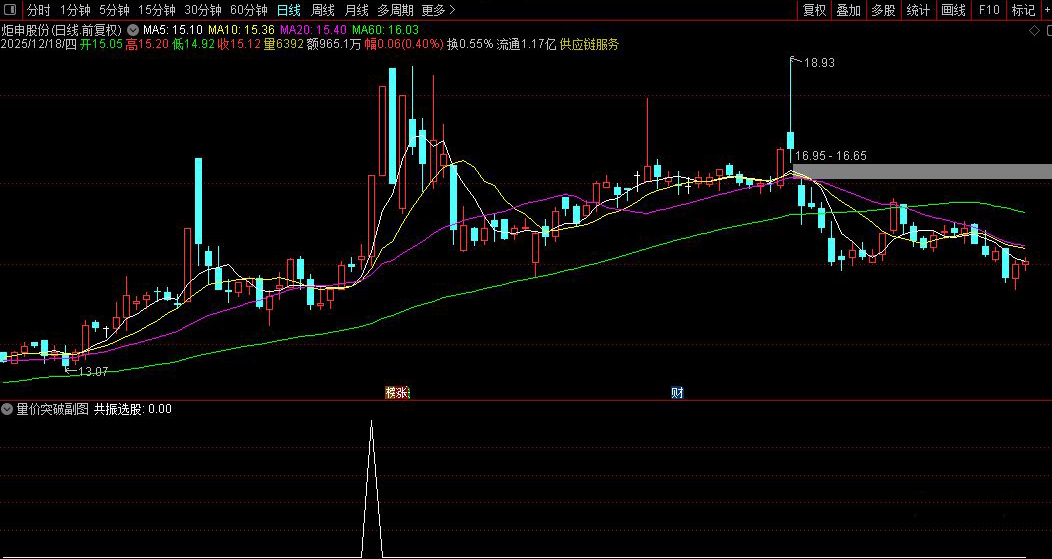Activate the 画线 drawing tools
This screenshot has width=1052, height=559.
tap(953, 10)
